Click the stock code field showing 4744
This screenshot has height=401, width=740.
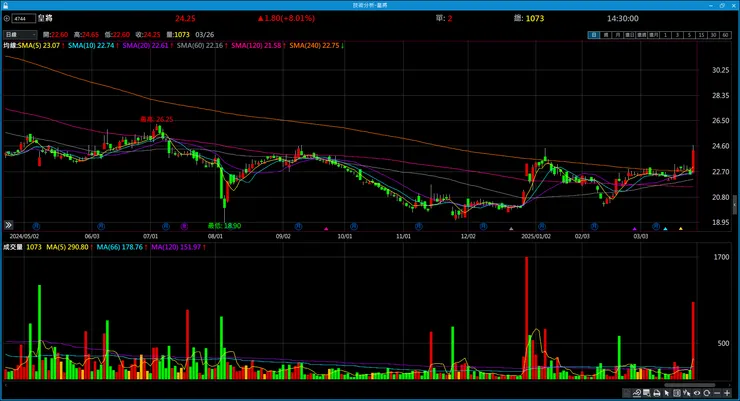pos(24,18)
